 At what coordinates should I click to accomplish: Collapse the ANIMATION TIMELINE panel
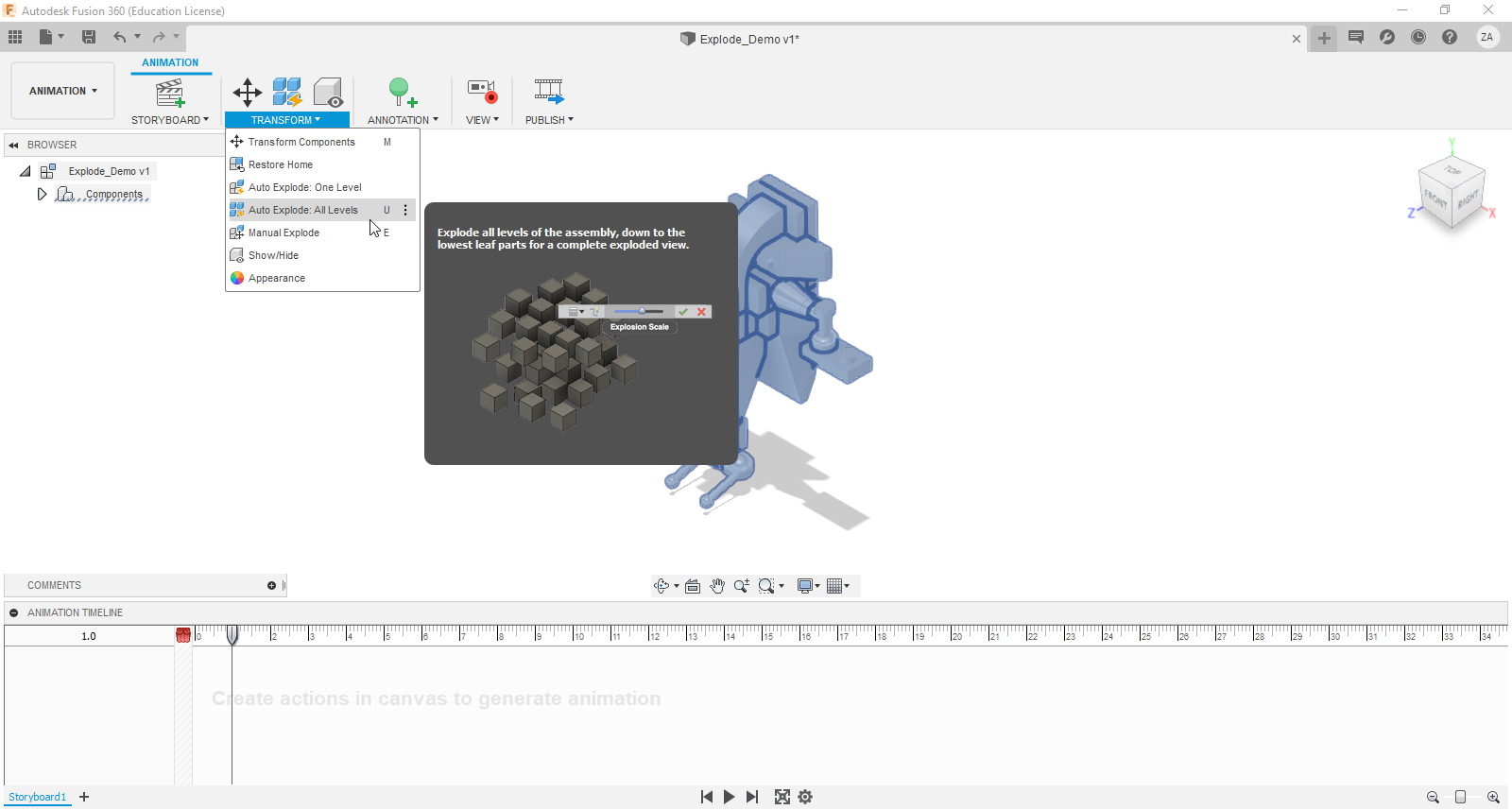click(14, 612)
